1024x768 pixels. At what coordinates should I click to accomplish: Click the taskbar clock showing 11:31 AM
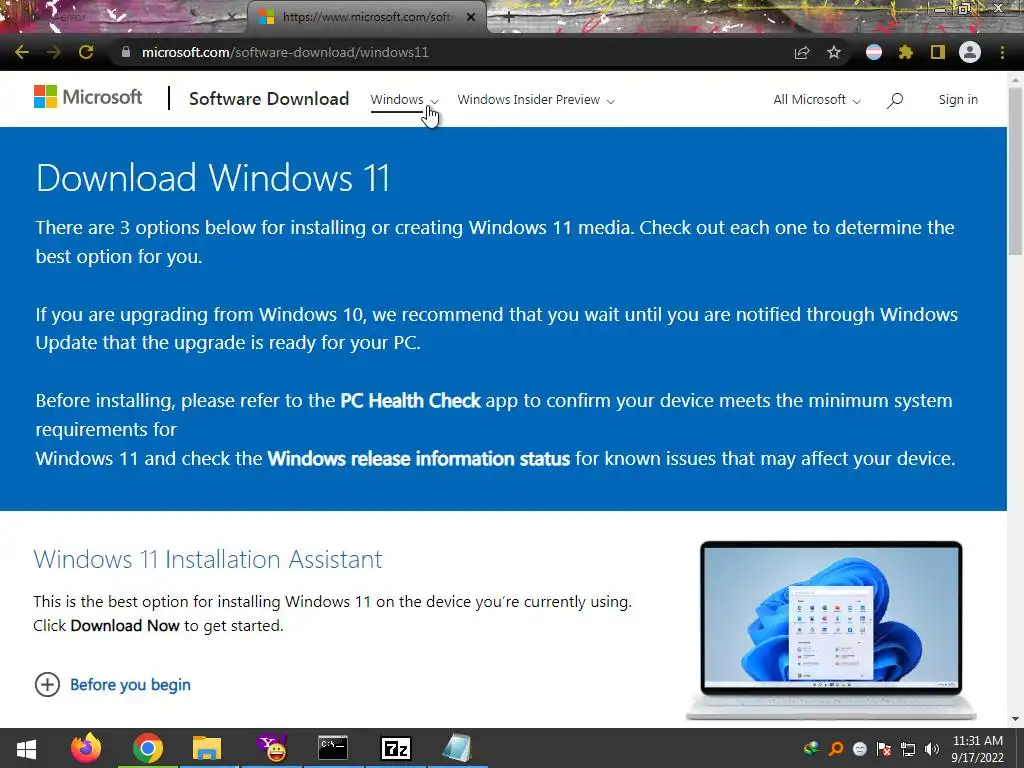tap(978, 748)
